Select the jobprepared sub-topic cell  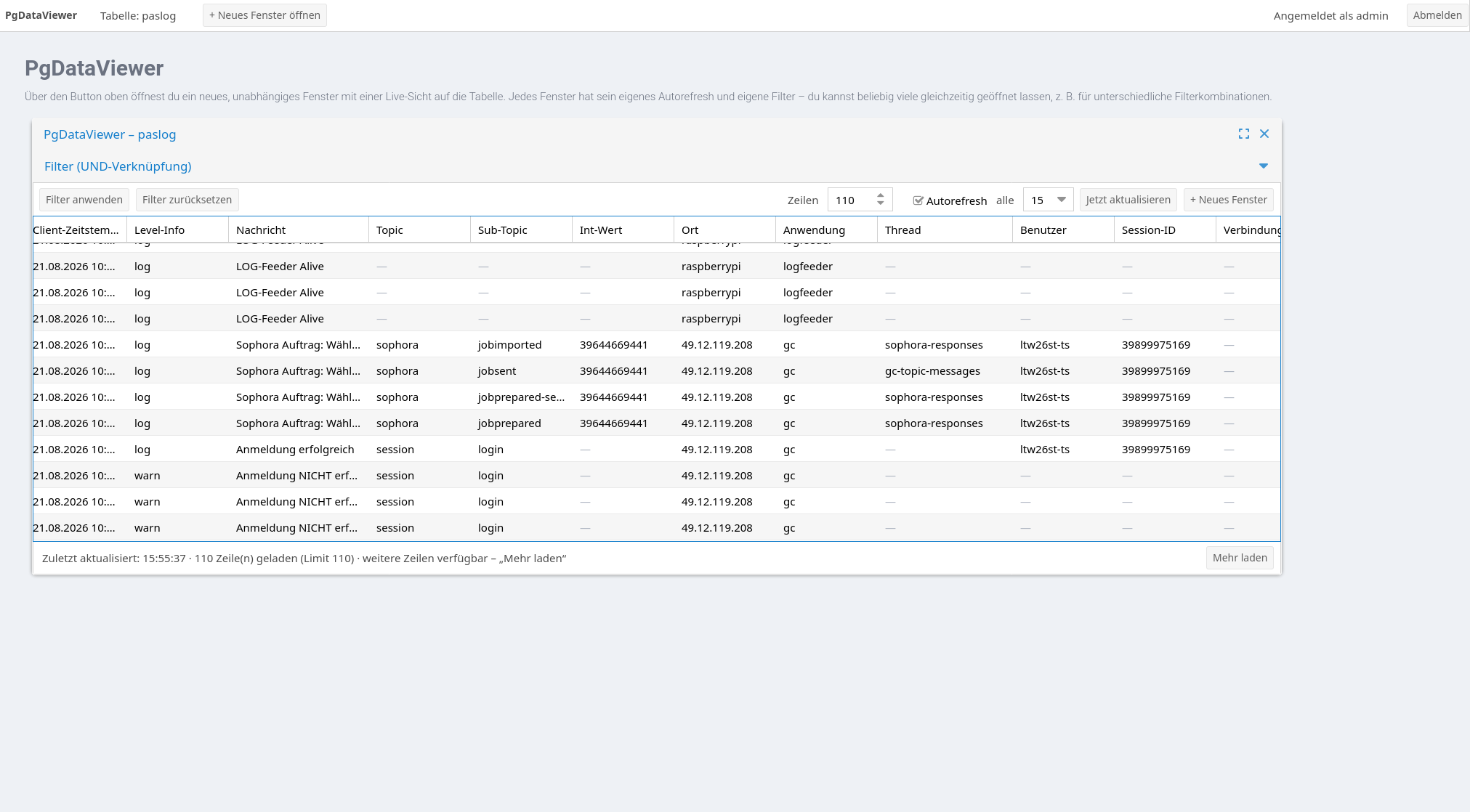tap(521, 423)
